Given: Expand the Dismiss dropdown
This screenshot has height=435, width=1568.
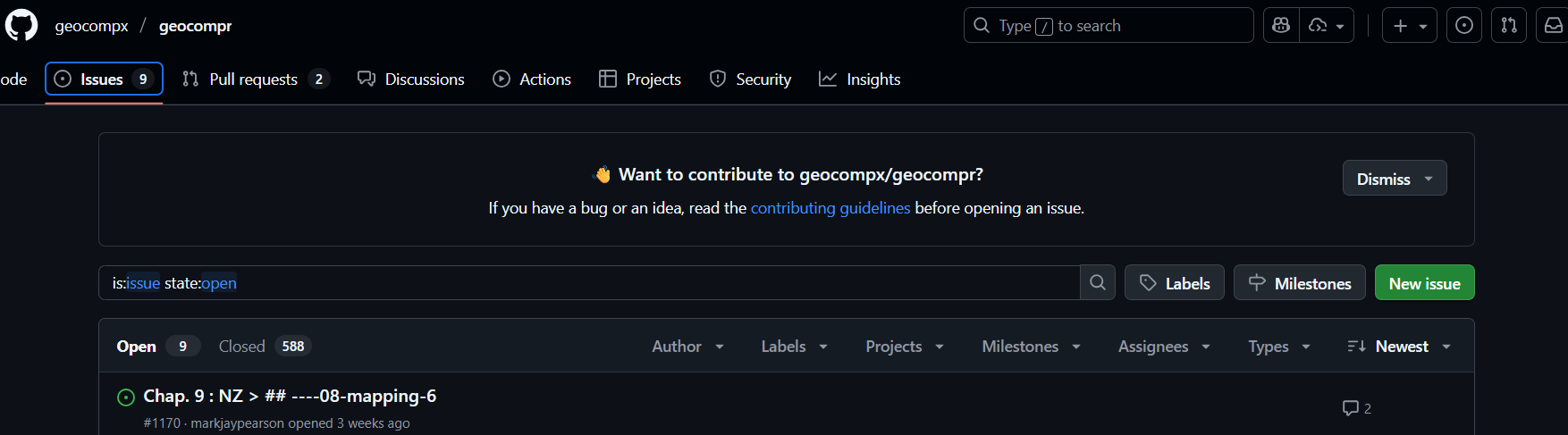Looking at the screenshot, I should pyautogui.click(x=1394, y=179).
